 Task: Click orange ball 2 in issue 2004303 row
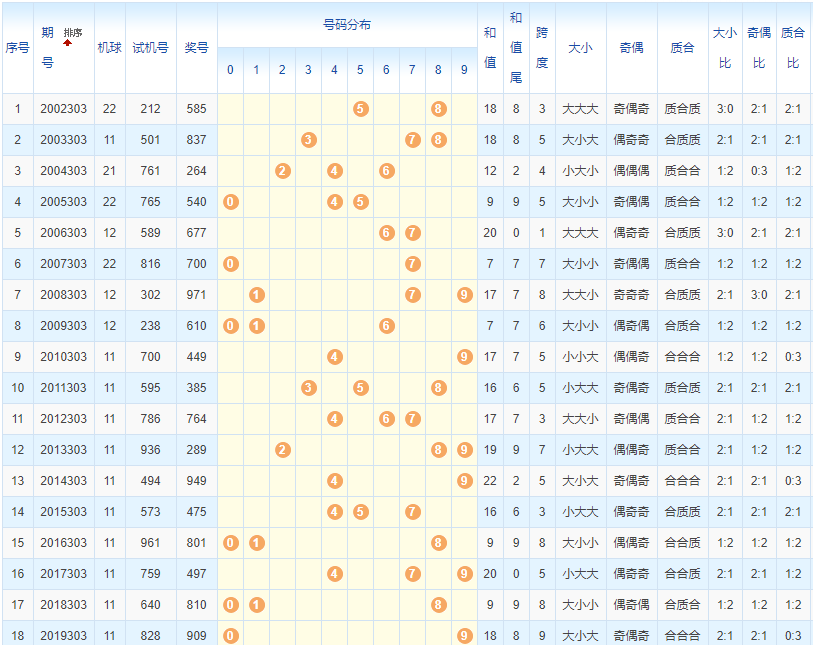click(x=283, y=171)
